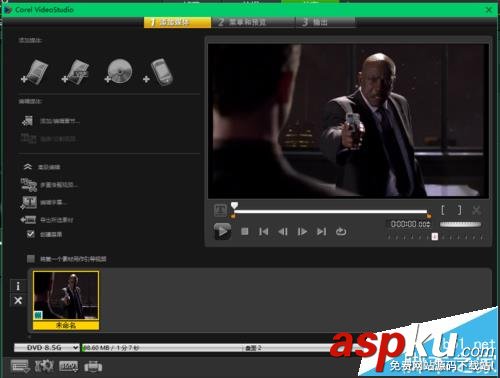Click the jog wheel bar
Image resolution: width=500 pixels, height=378 pixels.
click(461, 224)
